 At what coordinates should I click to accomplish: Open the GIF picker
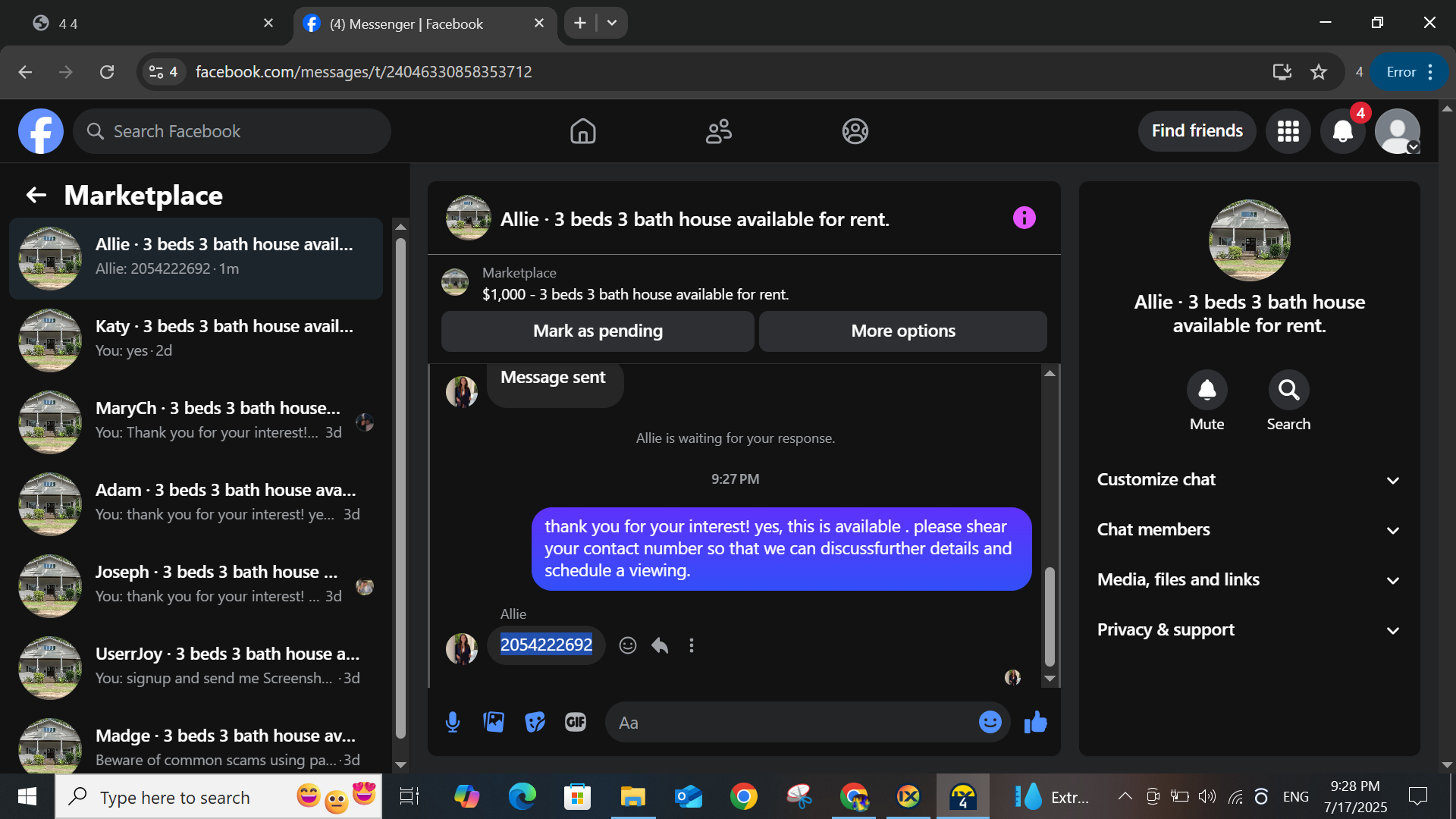(576, 723)
